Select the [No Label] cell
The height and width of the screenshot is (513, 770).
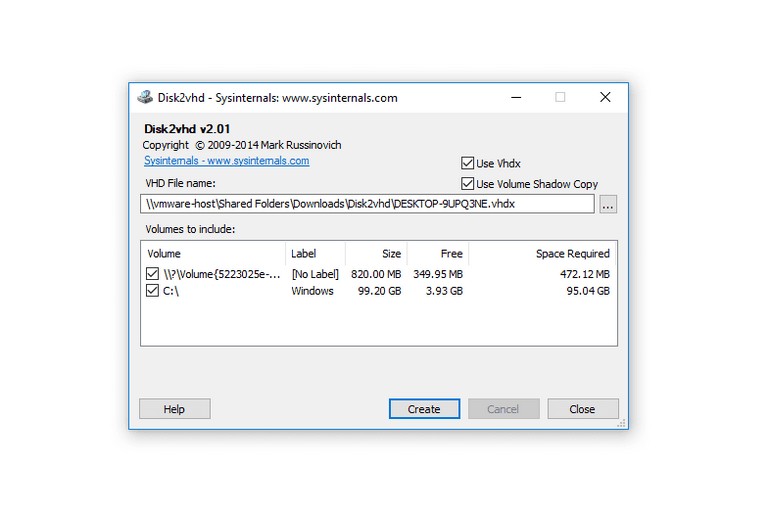[x=315, y=274]
